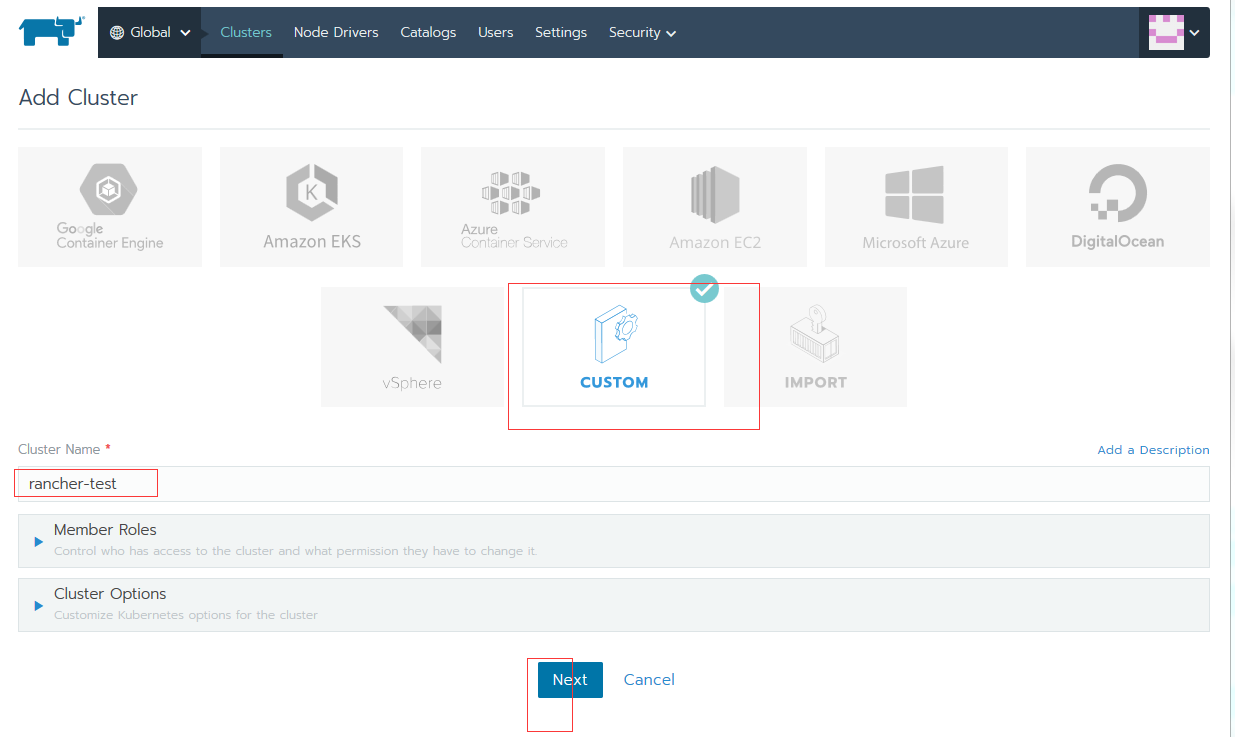Expand the Cluster Options section
The height and width of the screenshot is (737, 1235).
(x=614, y=605)
